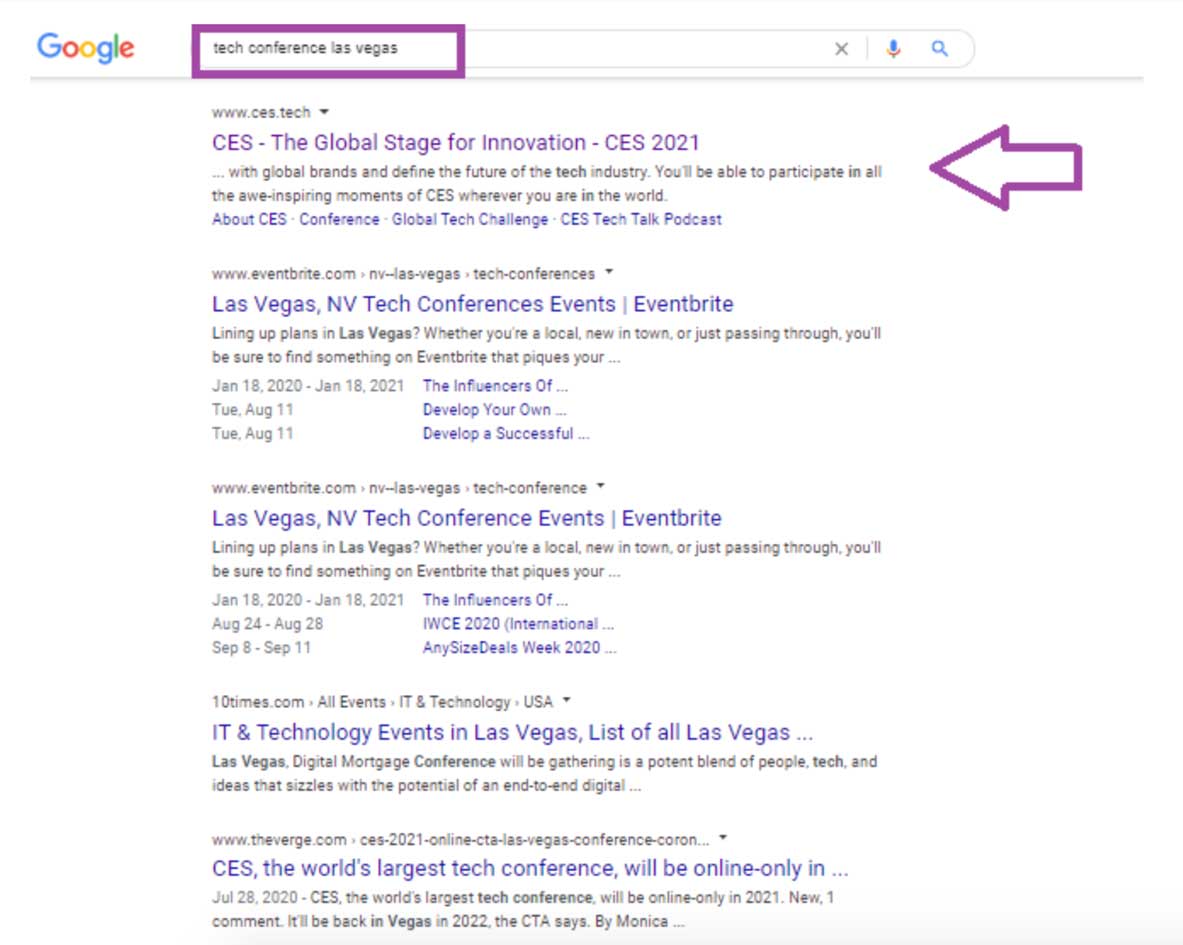Click the 'Jul 28, 2020' date in Verge snippet
Screen dimensions: 1183x945
254,897
